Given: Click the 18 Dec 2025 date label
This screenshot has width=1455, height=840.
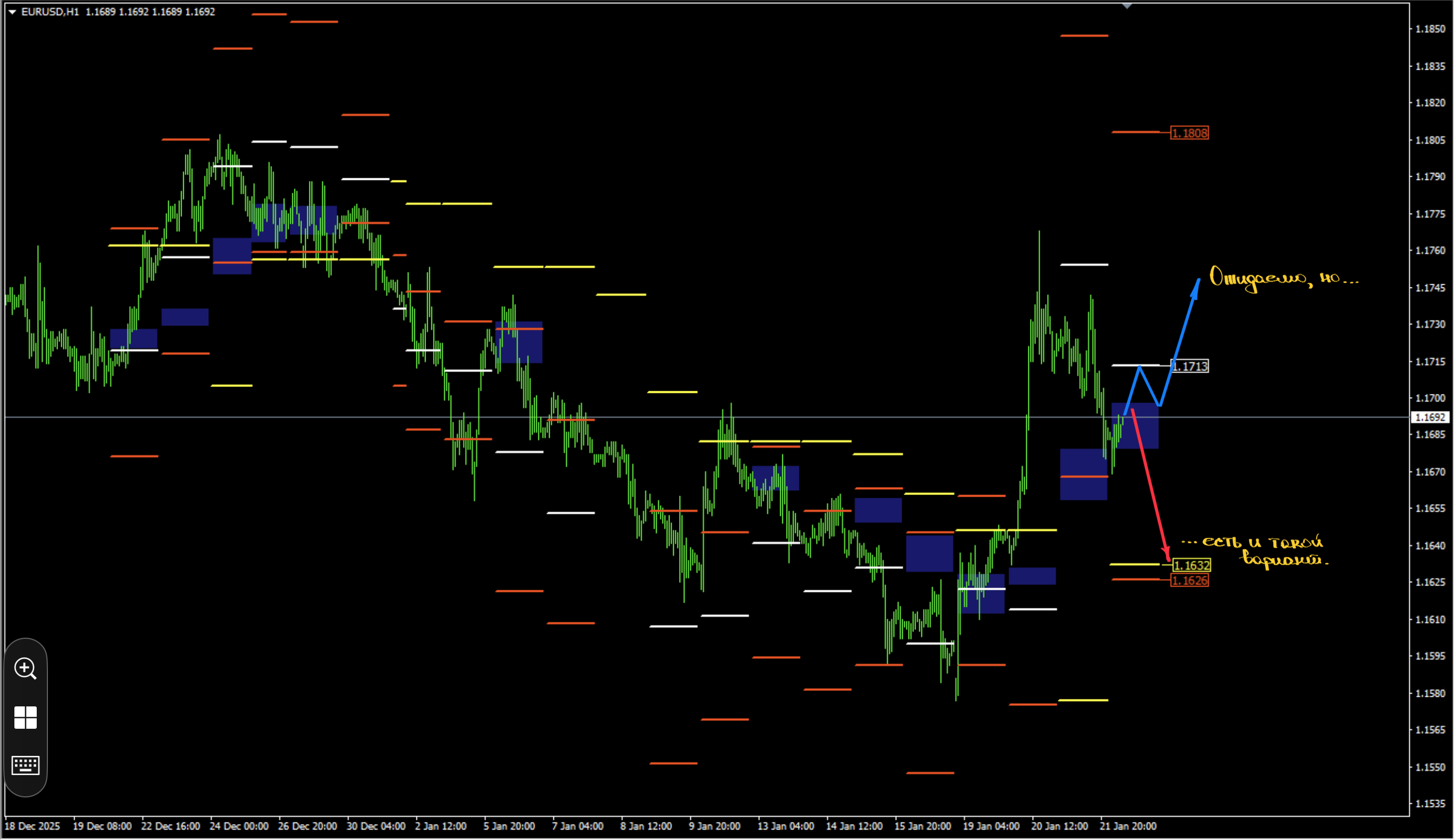Looking at the screenshot, I should (32, 826).
